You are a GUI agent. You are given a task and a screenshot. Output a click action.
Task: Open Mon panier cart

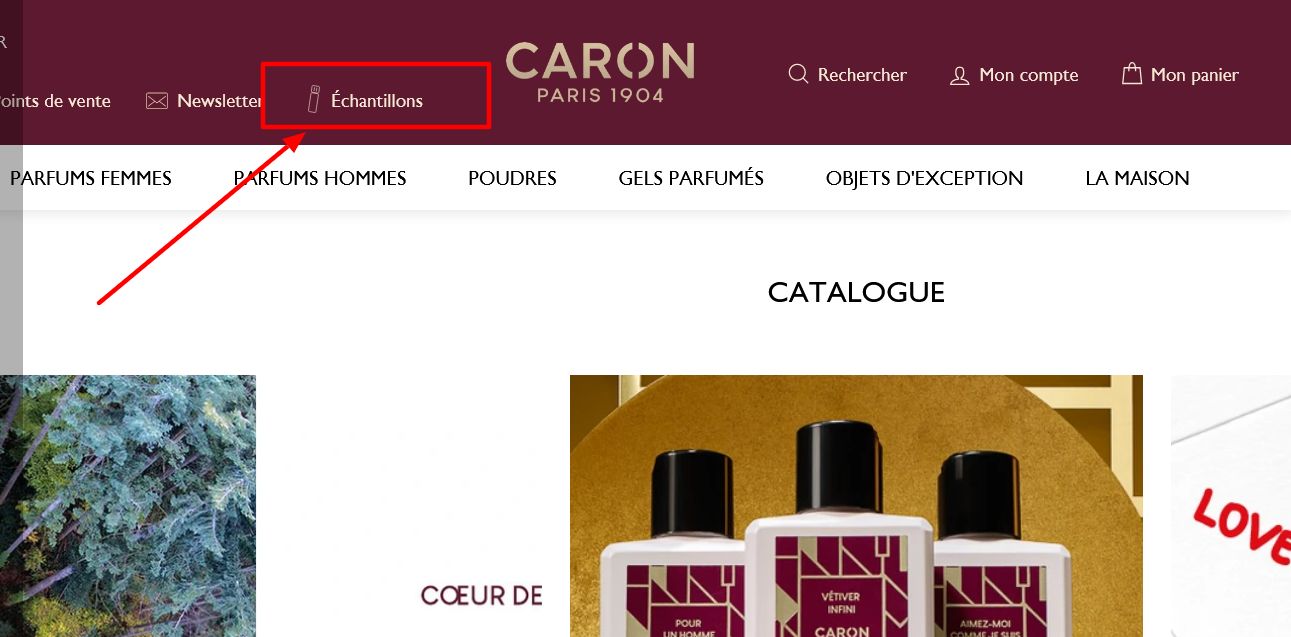click(x=1195, y=75)
